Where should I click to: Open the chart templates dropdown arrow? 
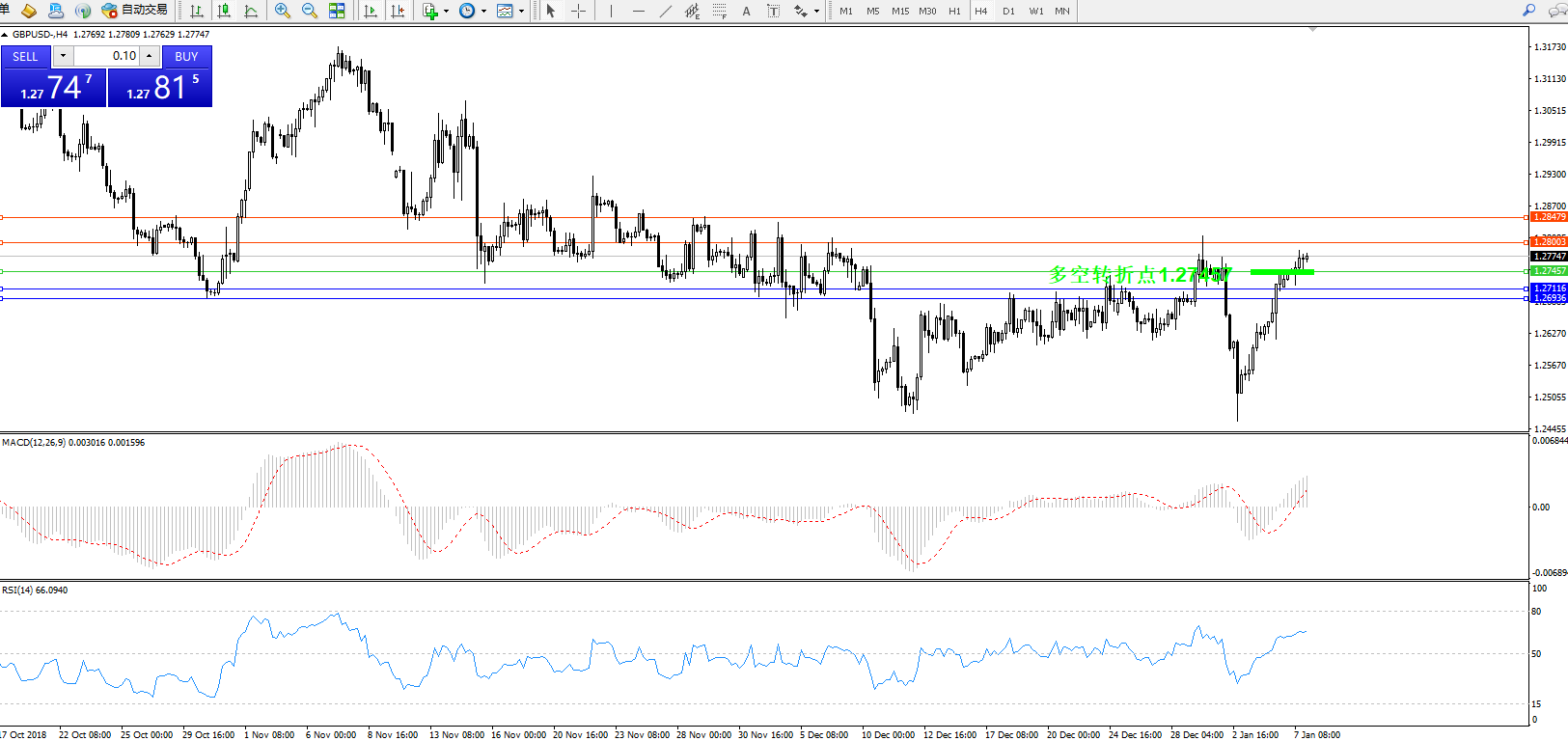522,12
